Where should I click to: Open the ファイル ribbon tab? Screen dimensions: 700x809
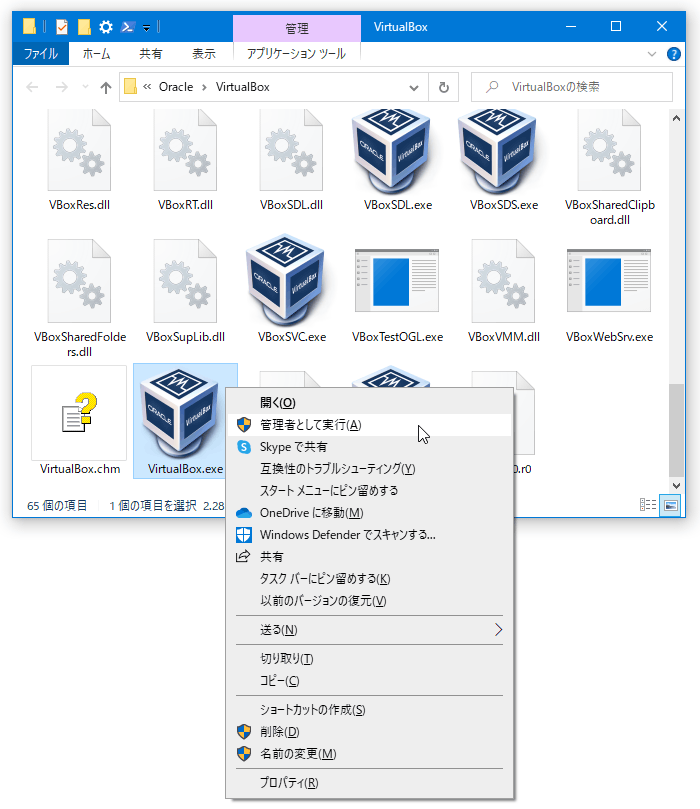[41, 54]
